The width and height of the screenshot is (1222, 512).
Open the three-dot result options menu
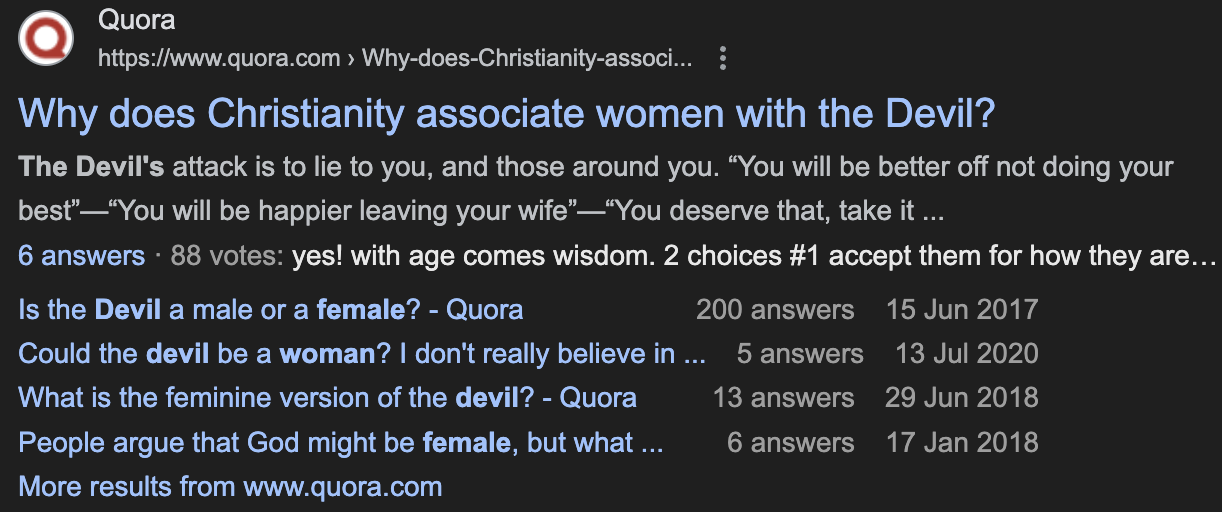723,59
